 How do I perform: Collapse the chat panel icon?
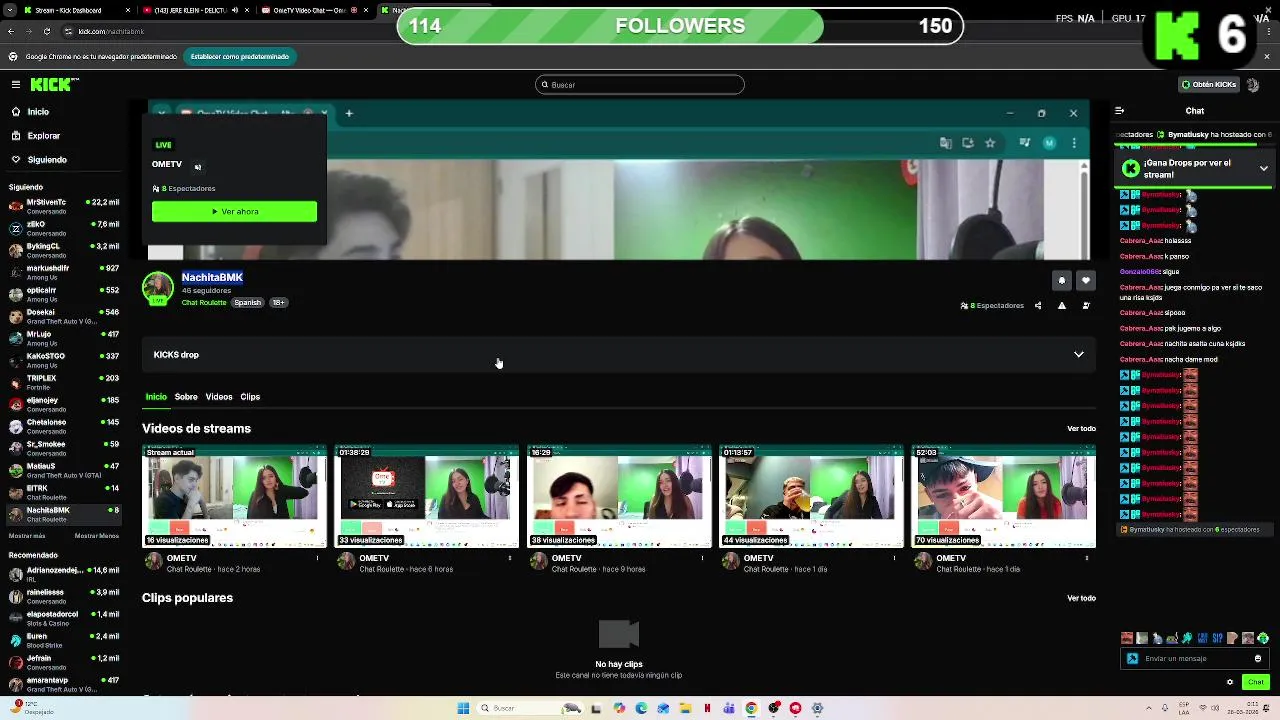1120,111
